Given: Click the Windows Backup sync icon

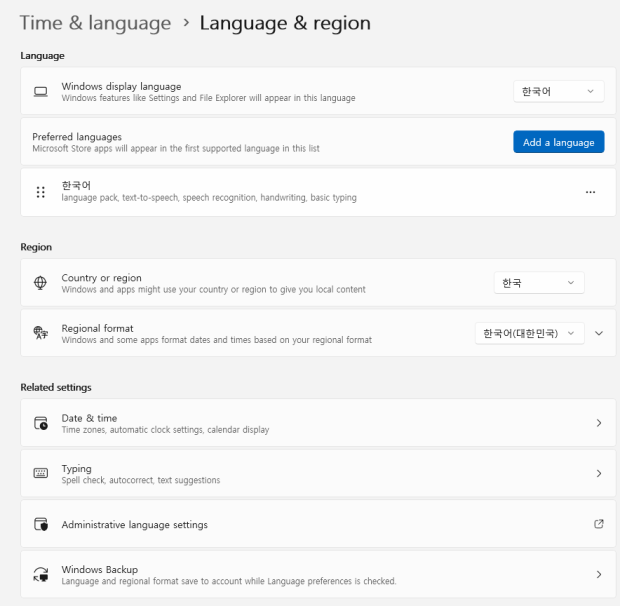Looking at the screenshot, I should pyautogui.click(x=41, y=574).
